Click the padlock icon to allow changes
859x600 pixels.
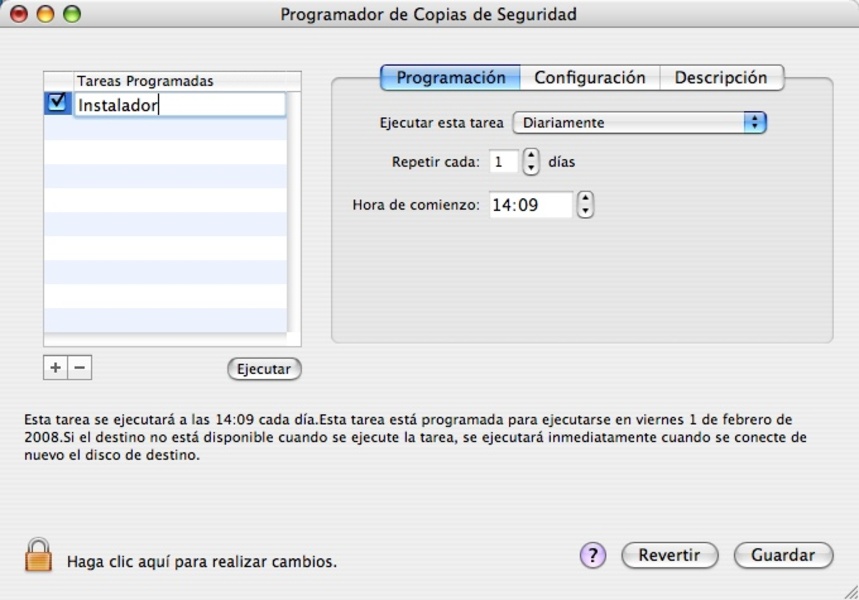click(38, 555)
